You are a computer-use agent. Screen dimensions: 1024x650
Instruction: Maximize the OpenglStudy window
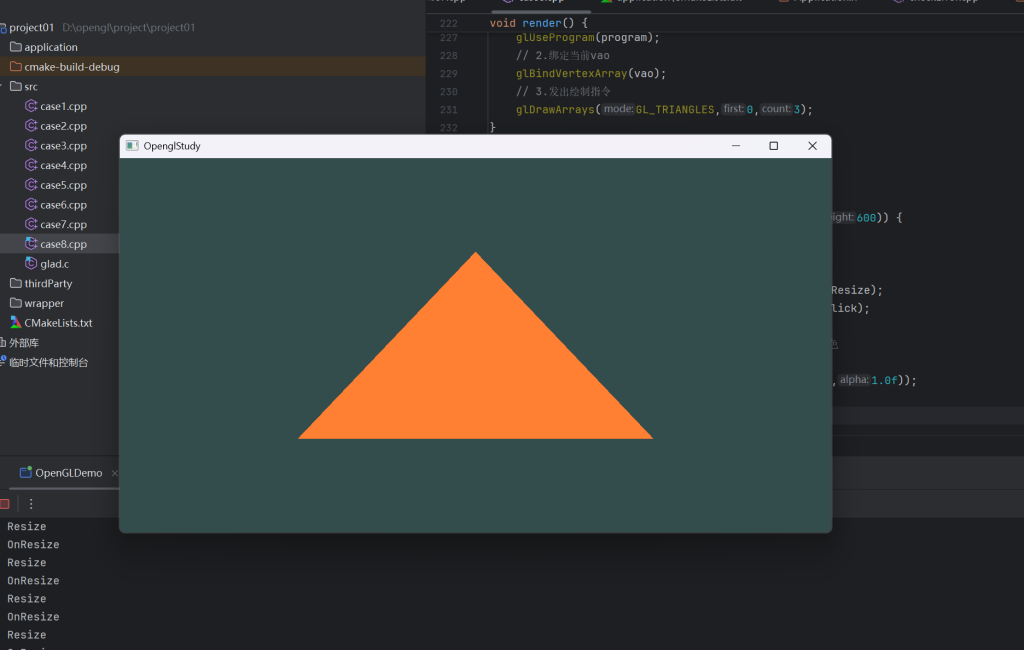(773, 146)
